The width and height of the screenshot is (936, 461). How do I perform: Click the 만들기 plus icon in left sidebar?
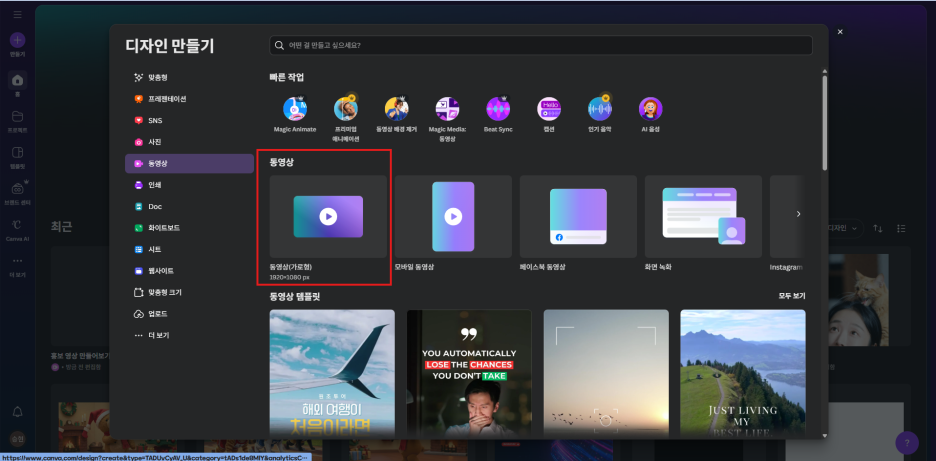tap(17, 41)
